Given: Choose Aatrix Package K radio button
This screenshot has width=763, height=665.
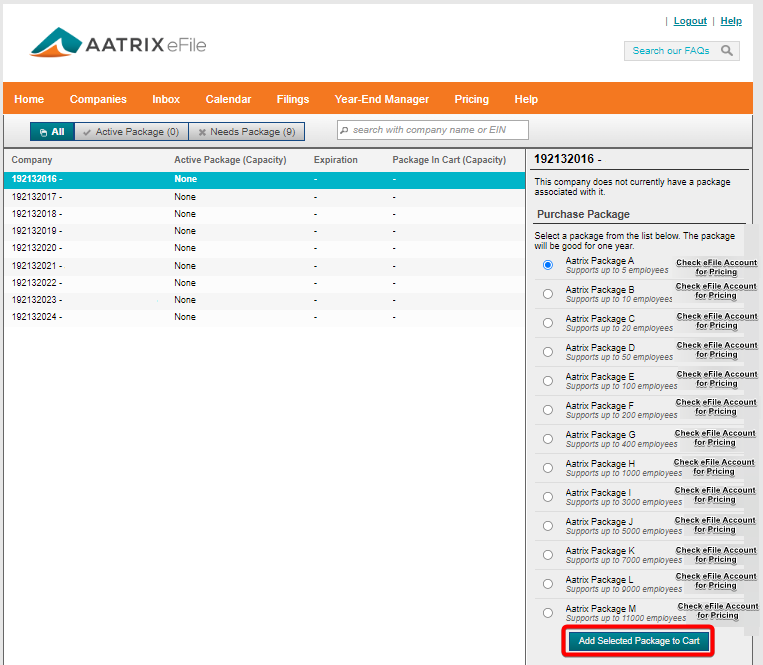Looking at the screenshot, I should (x=548, y=555).
